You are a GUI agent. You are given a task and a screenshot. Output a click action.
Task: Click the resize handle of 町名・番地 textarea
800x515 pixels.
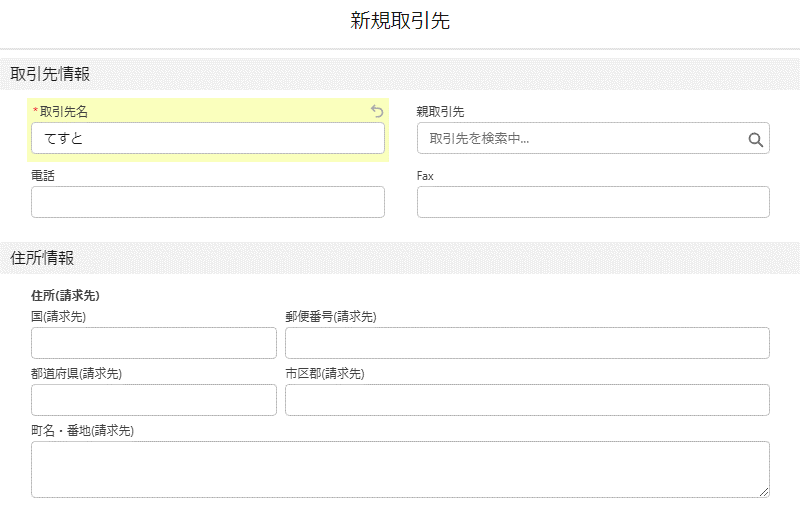click(764, 492)
